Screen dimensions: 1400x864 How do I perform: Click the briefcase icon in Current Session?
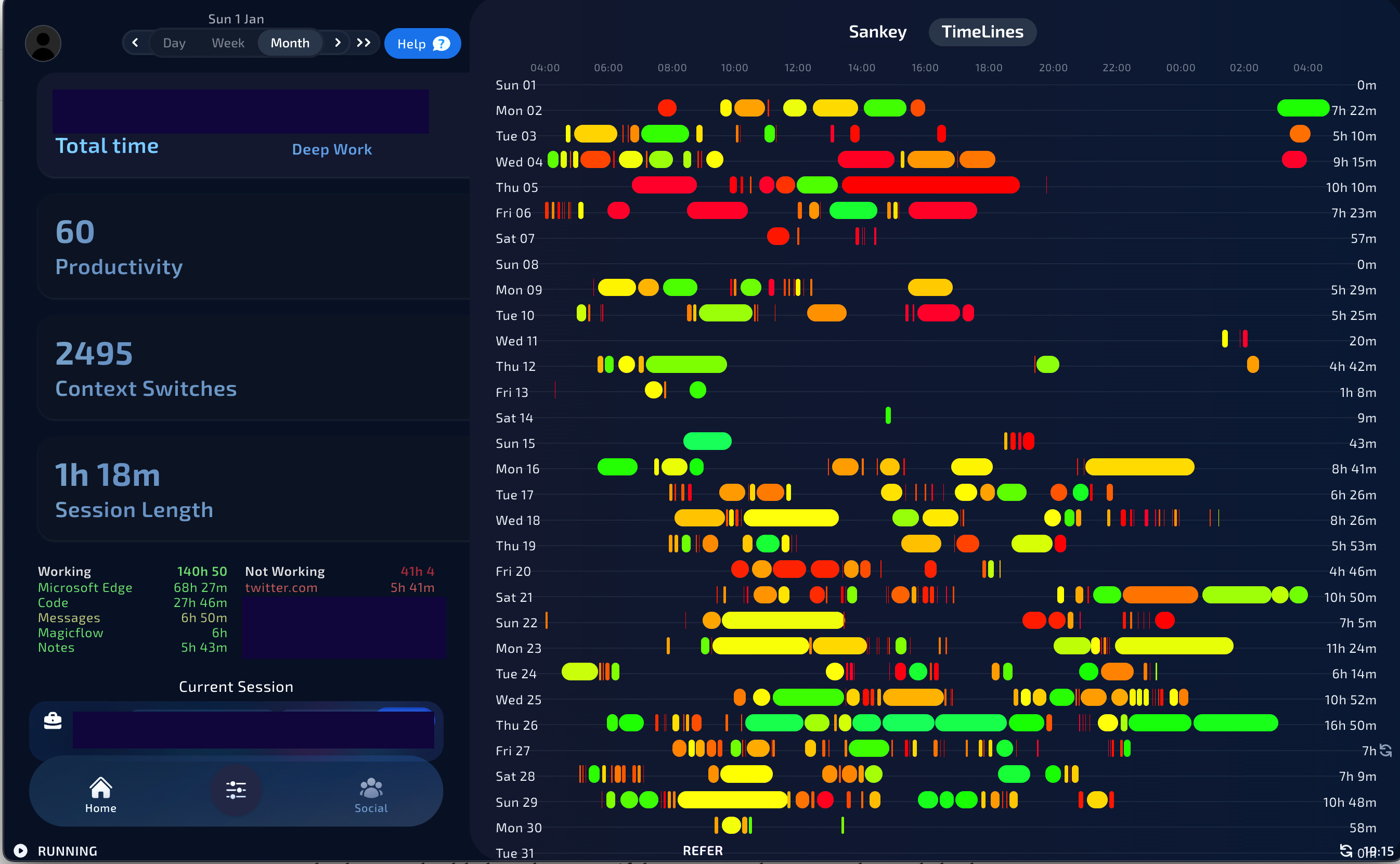[53, 720]
